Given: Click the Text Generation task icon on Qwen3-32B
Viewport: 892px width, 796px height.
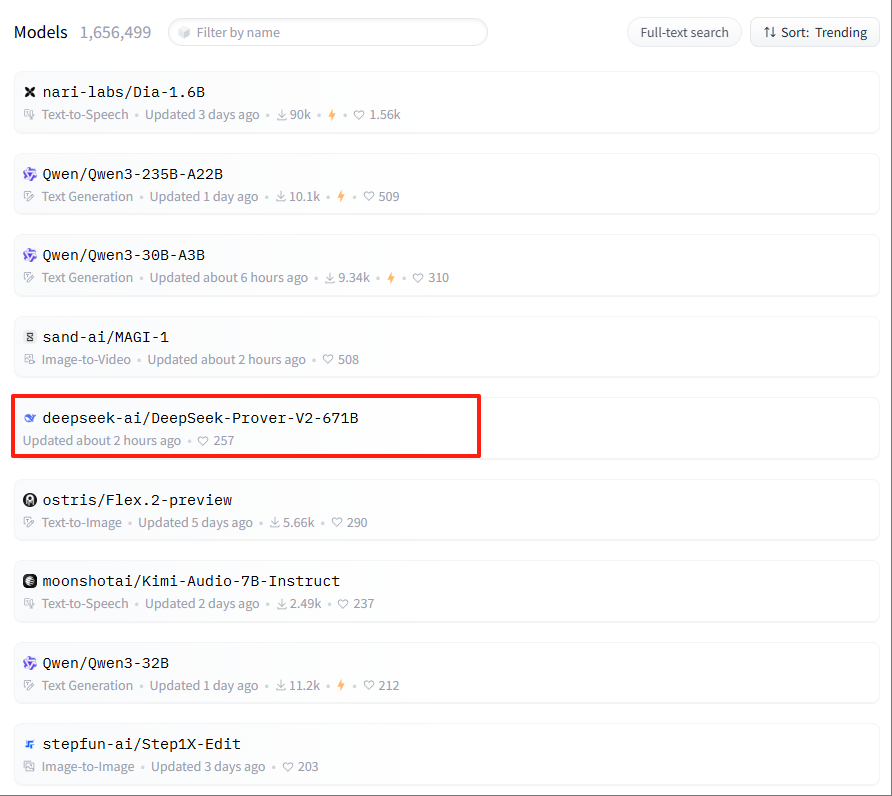Looking at the screenshot, I should click(x=29, y=686).
